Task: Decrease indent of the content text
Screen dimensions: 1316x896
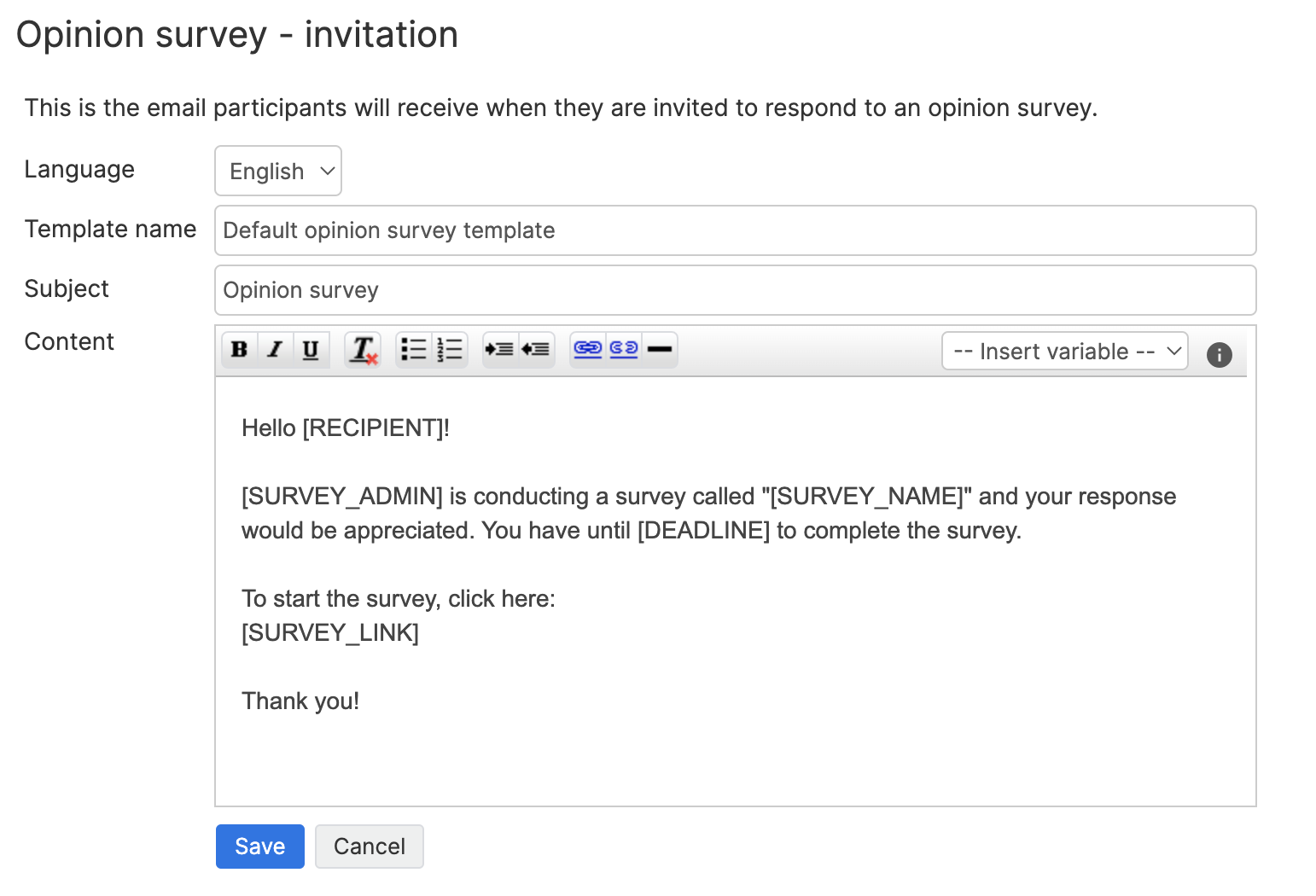Action: (537, 349)
